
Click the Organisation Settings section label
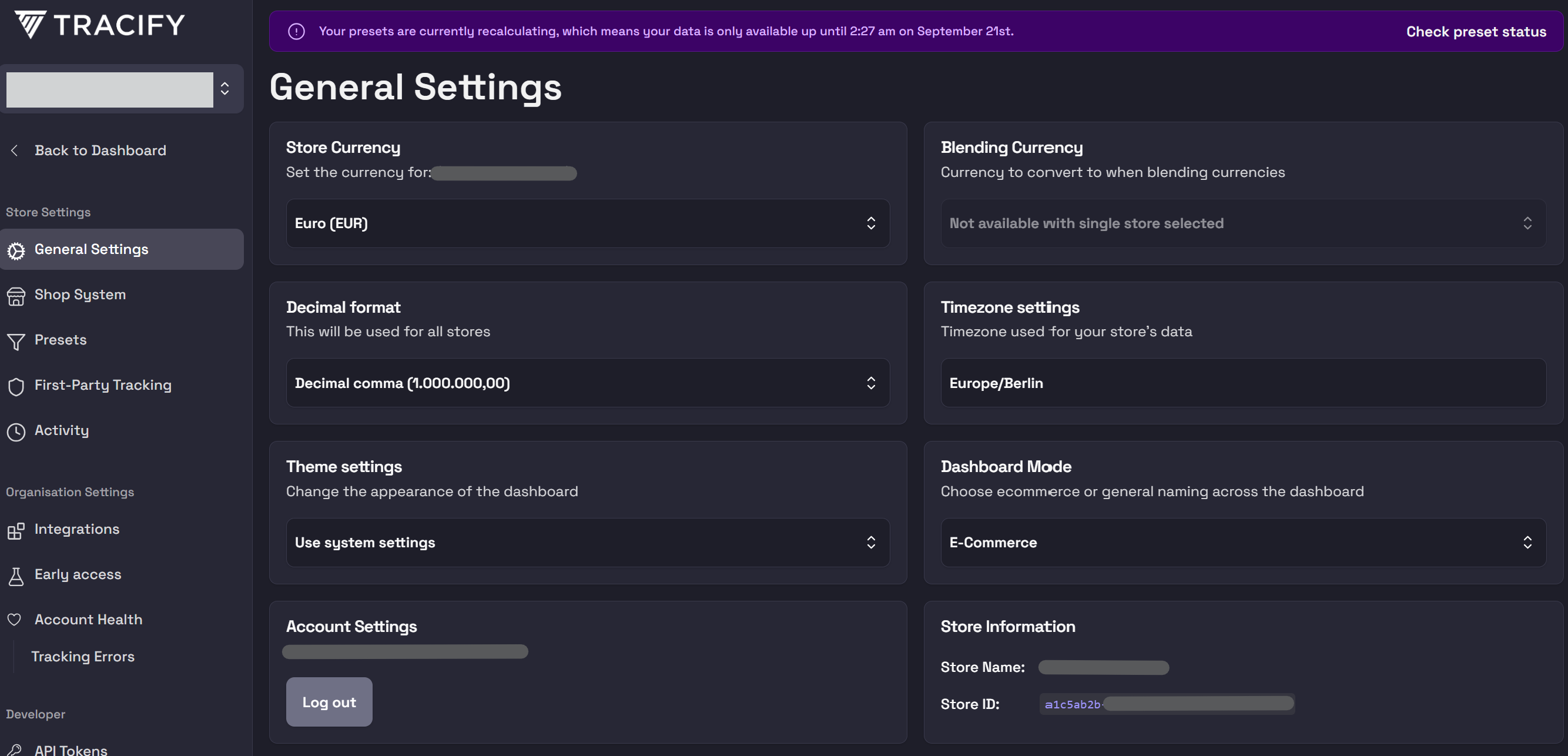pos(70,492)
